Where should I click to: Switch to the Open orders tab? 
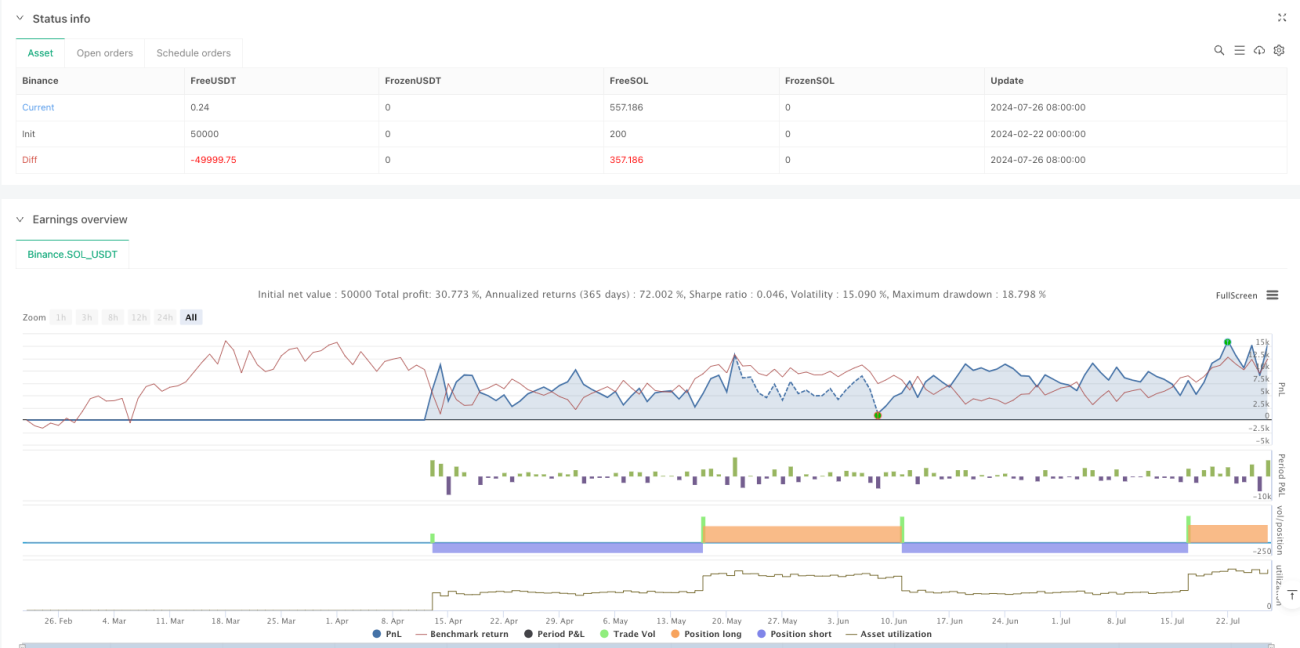(x=105, y=53)
